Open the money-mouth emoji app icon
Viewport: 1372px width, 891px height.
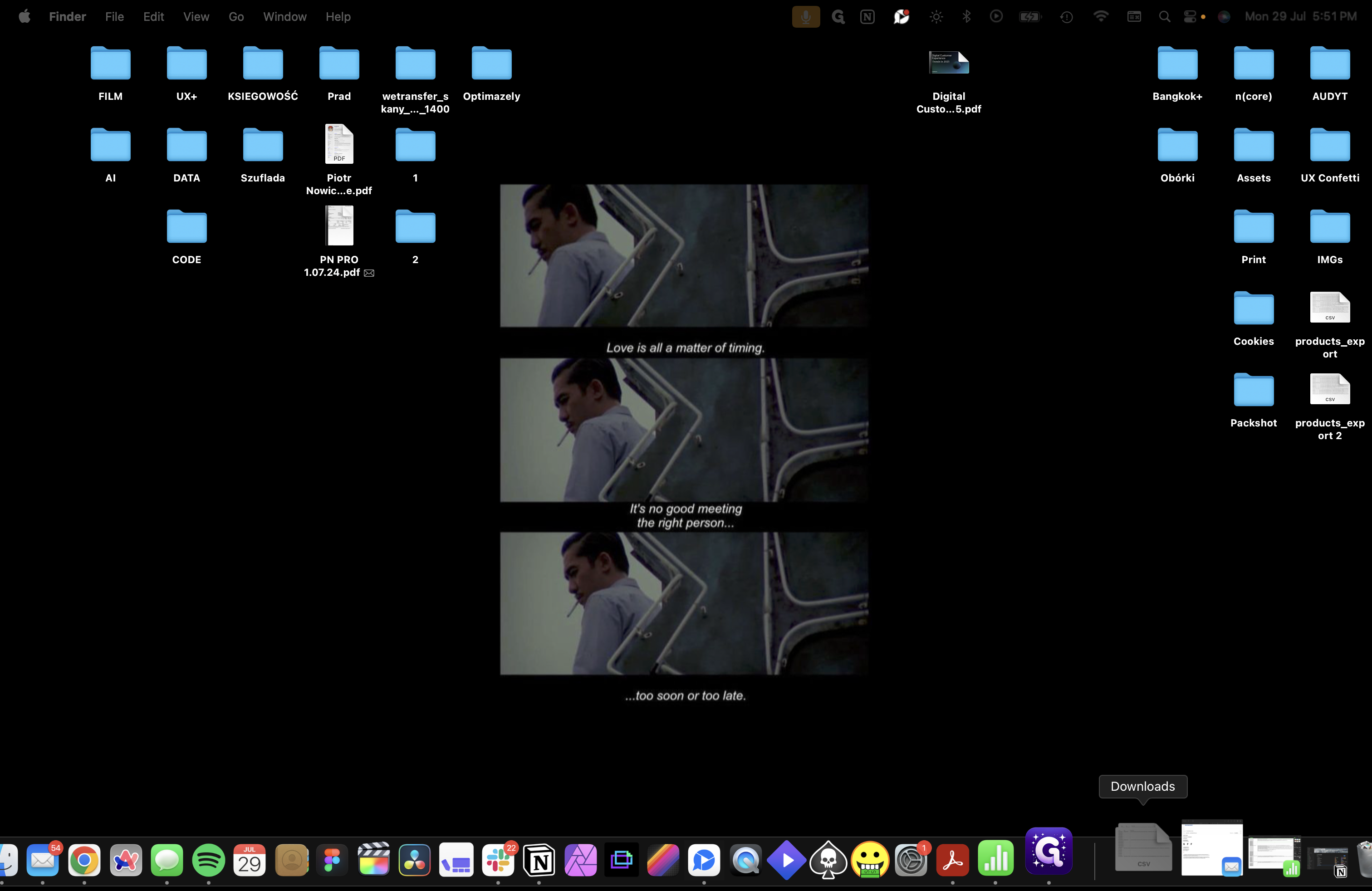tap(870, 860)
